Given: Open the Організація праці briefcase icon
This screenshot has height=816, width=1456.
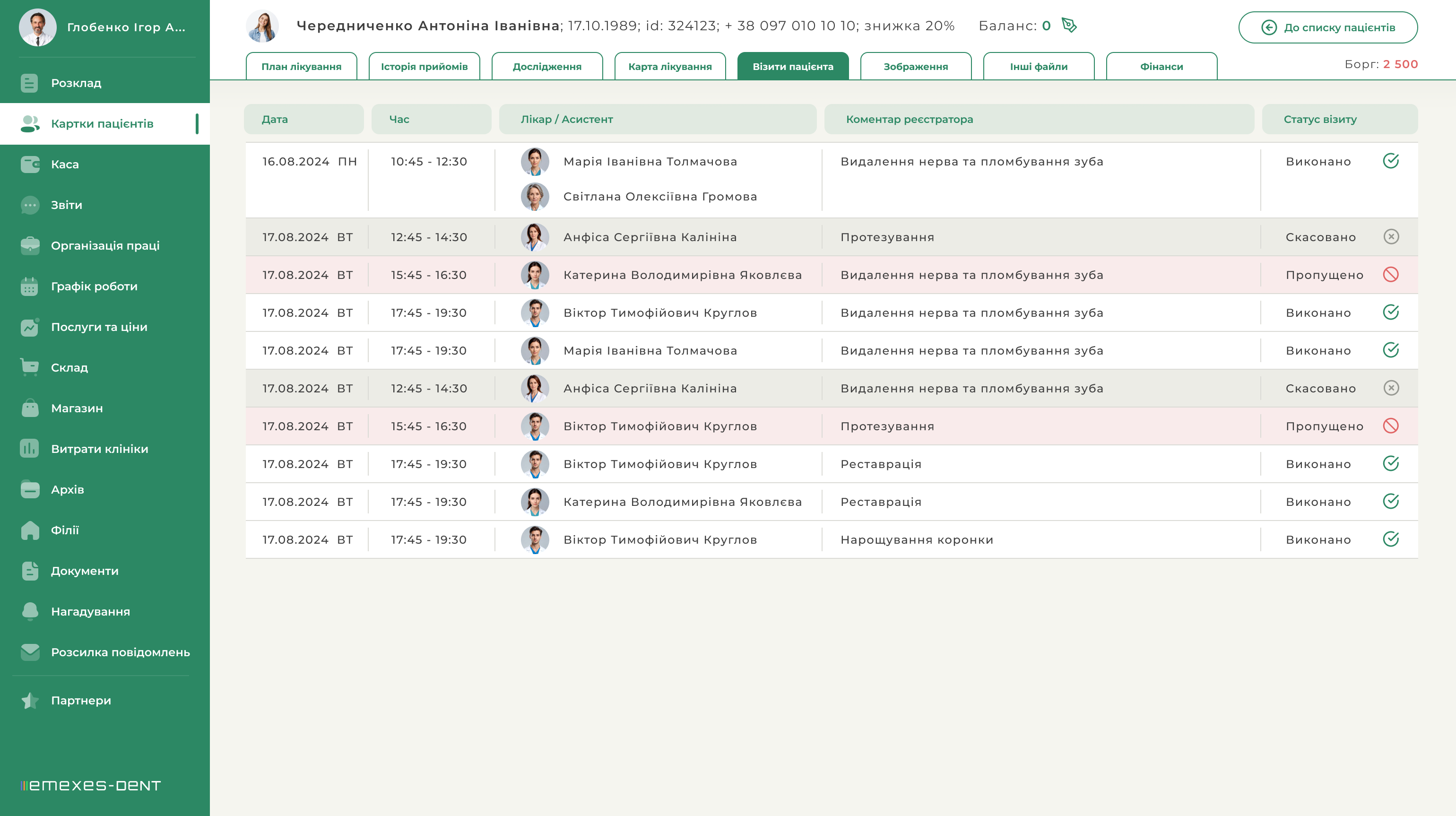Looking at the screenshot, I should 30,246.
